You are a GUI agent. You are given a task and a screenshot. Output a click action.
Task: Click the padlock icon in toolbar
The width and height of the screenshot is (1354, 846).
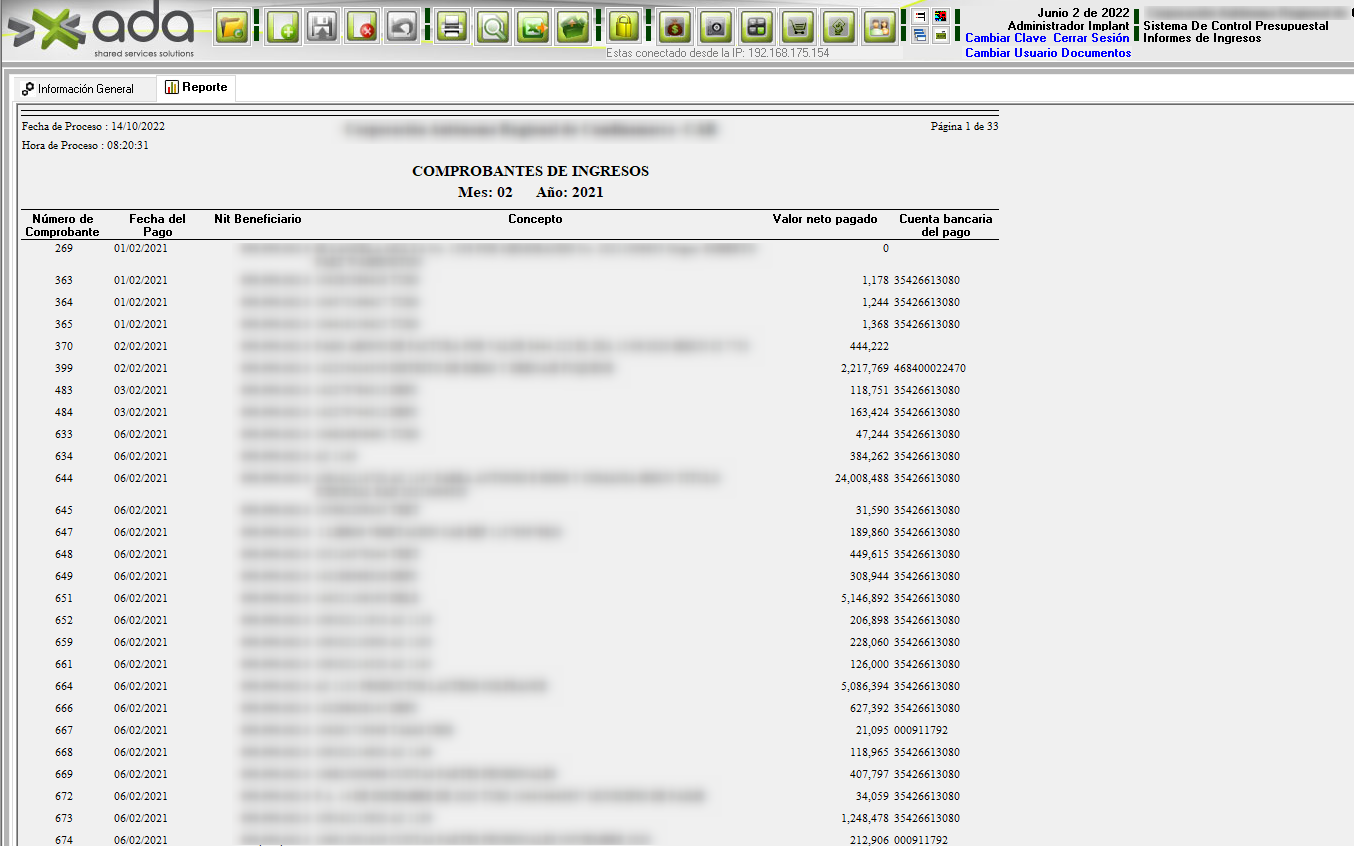pos(624,27)
